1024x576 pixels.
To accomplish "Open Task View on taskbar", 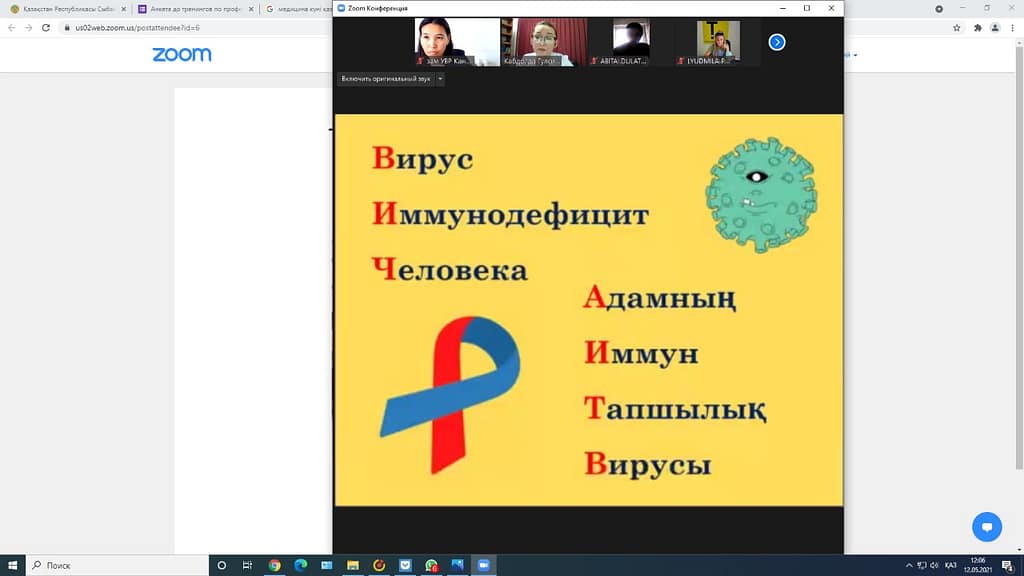I will [247, 565].
